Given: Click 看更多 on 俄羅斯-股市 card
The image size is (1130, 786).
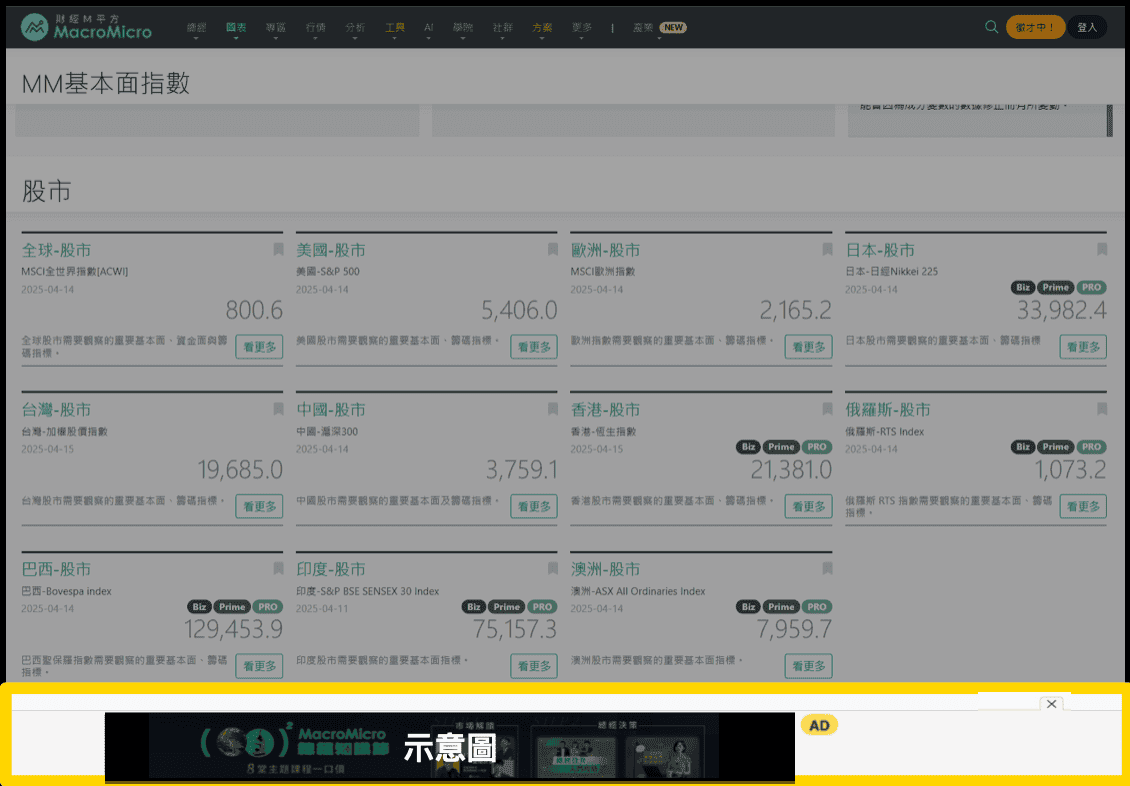Looking at the screenshot, I should [x=1083, y=506].
